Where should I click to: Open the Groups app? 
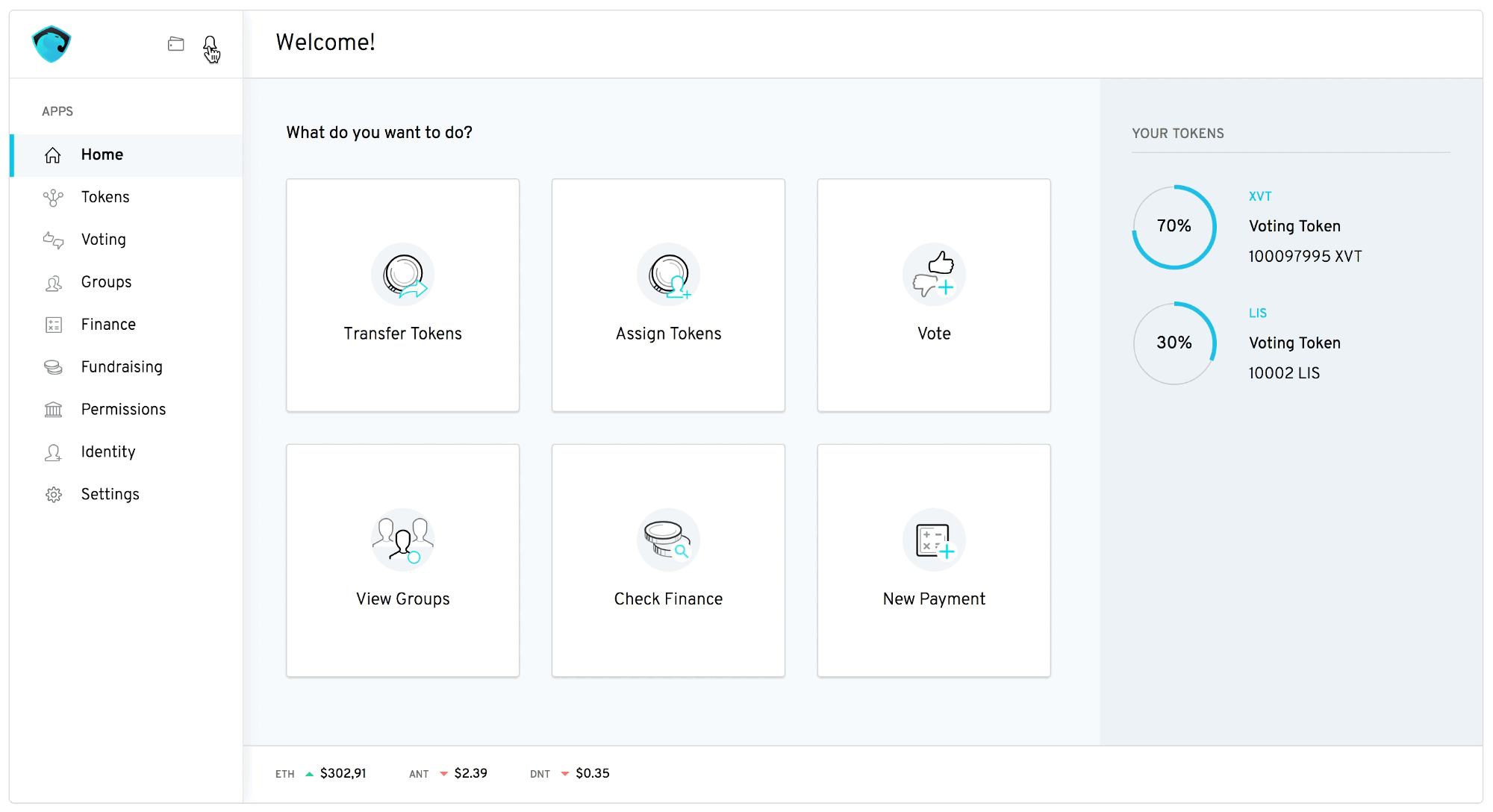click(x=106, y=282)
